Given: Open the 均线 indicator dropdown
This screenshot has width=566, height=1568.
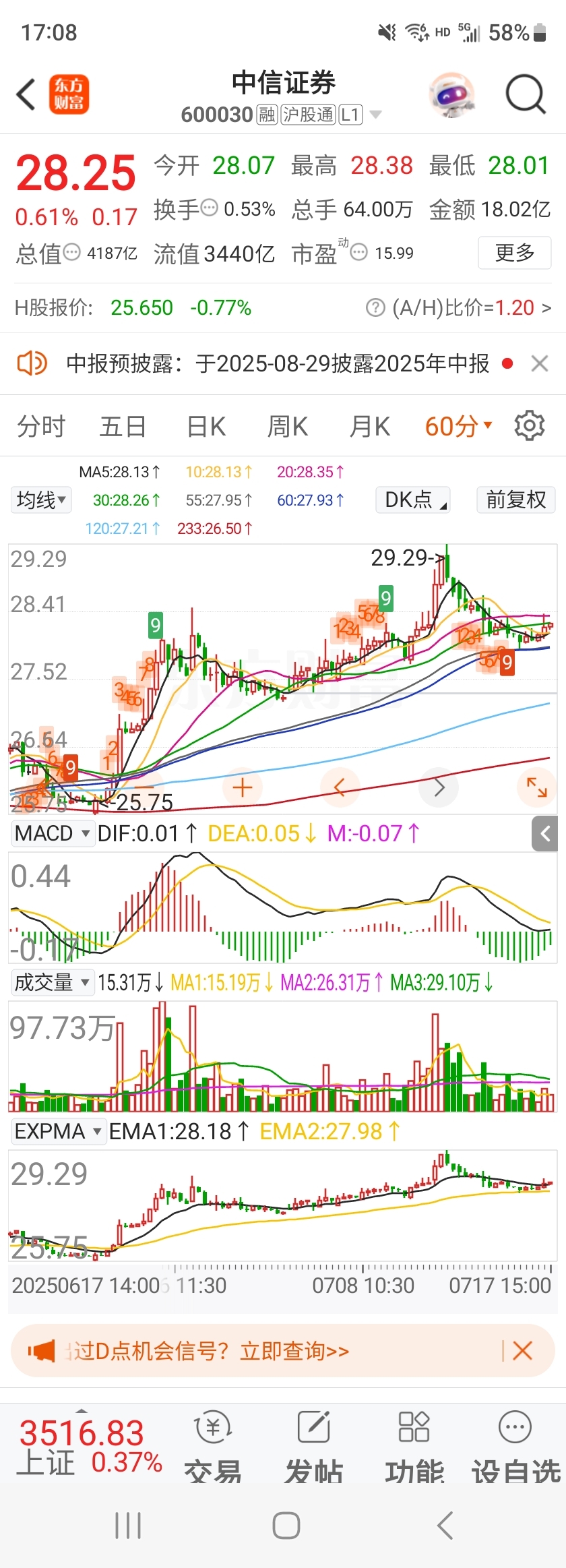Looking at the screenshot, I should pyautogui.click(x=41, y=500).
